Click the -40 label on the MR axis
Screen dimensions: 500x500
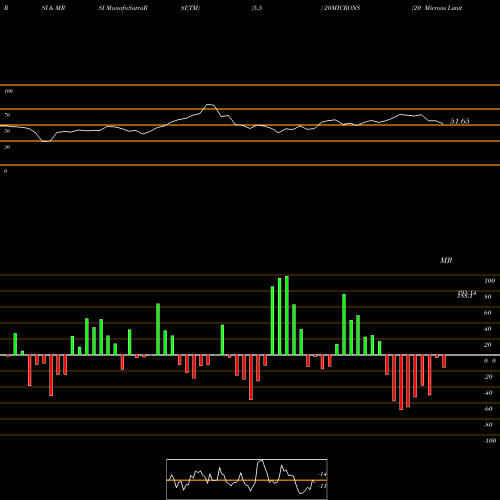[488, 393]
